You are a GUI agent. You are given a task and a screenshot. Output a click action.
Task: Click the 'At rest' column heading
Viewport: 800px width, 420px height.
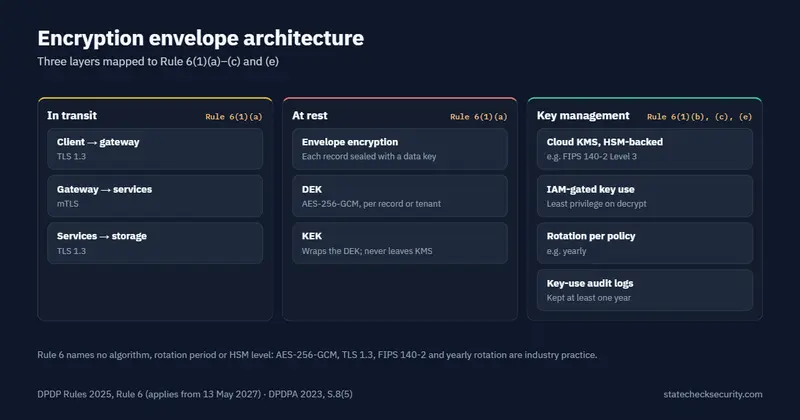310,115
